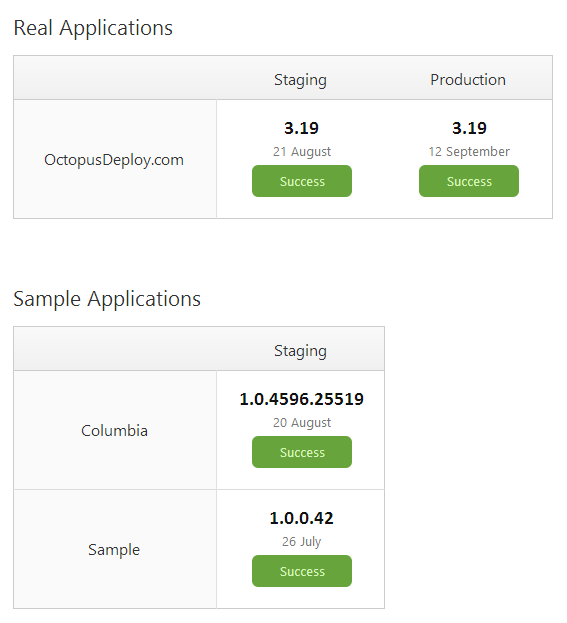Click the 20 August deployment date
Screen dimensions: 567x623
pos(302,423)
